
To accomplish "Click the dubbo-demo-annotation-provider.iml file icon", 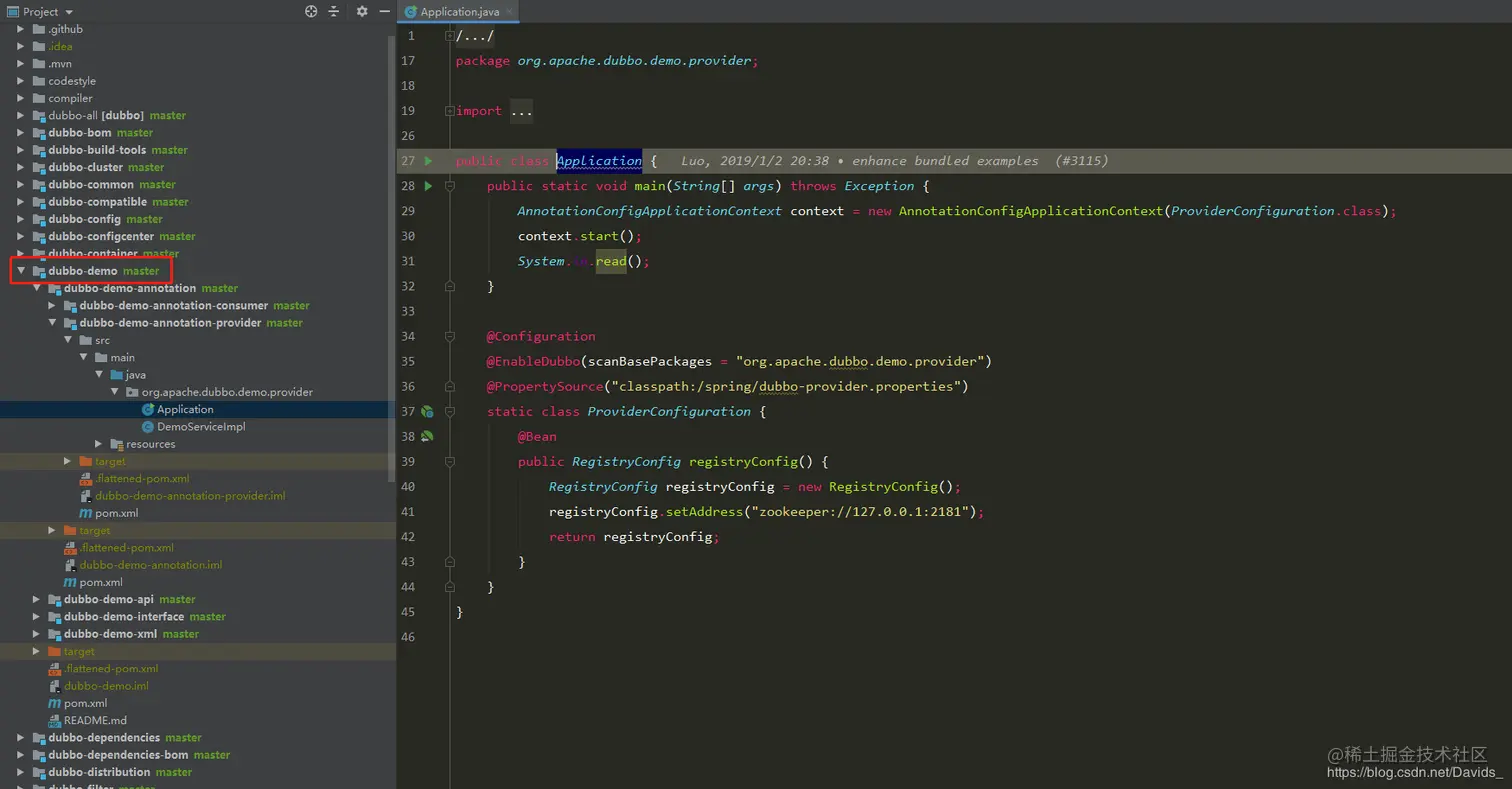I will (85, 496).
